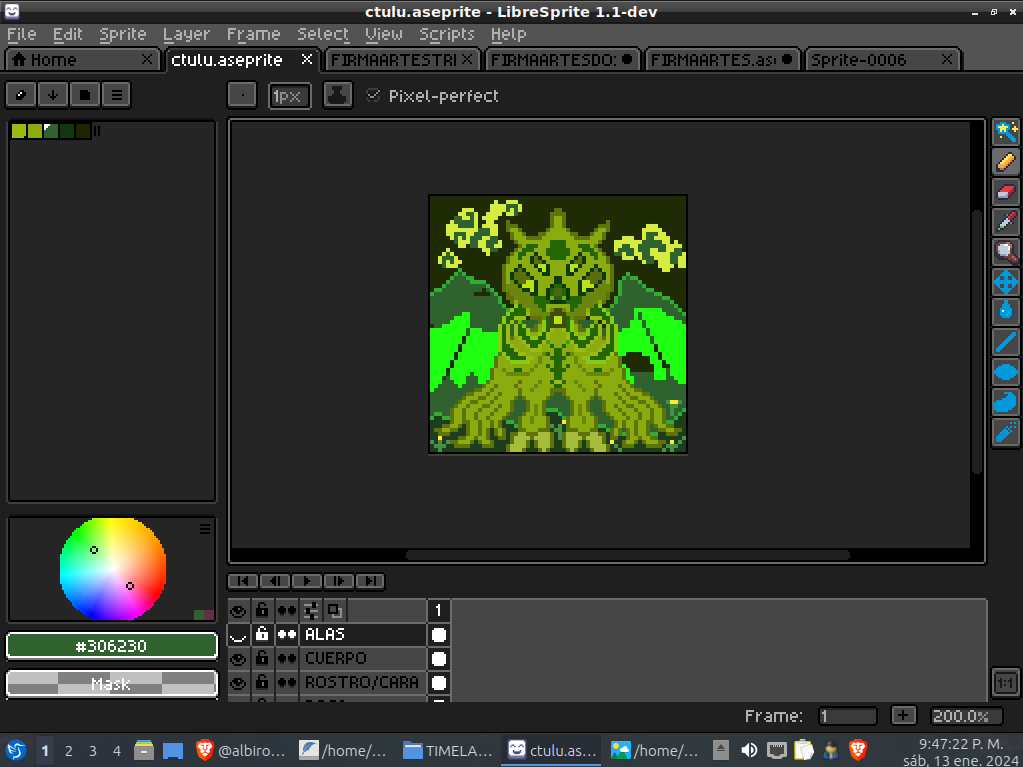Open the Scripts menu
This screenshot has height=767, width=1023.
(446, 34)
